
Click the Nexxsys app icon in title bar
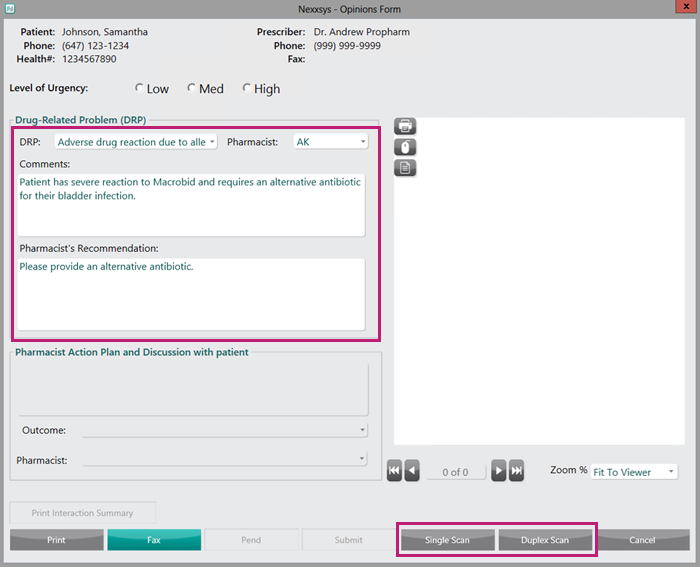coord(10,8)
